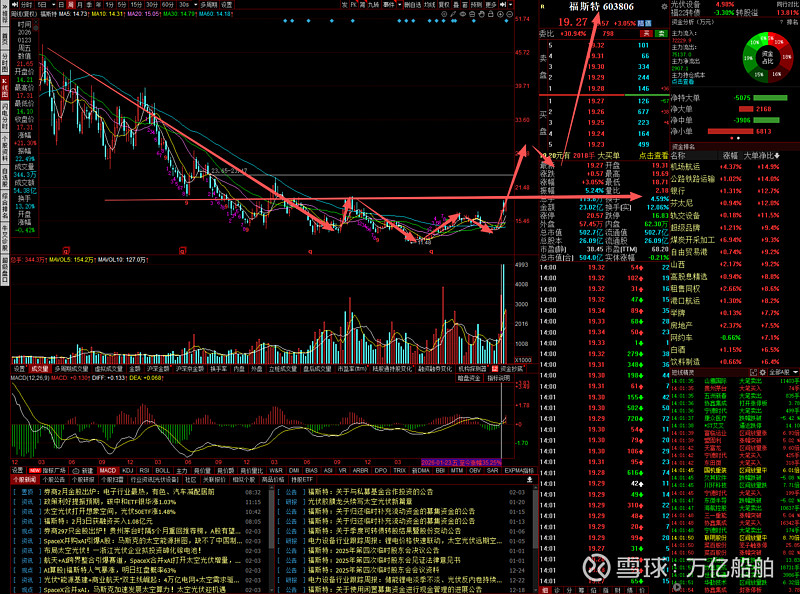The height and width of the screenshot is (594, 800).
Task: Expand the 事件 dropdown arrow
Action: (400, 5)
